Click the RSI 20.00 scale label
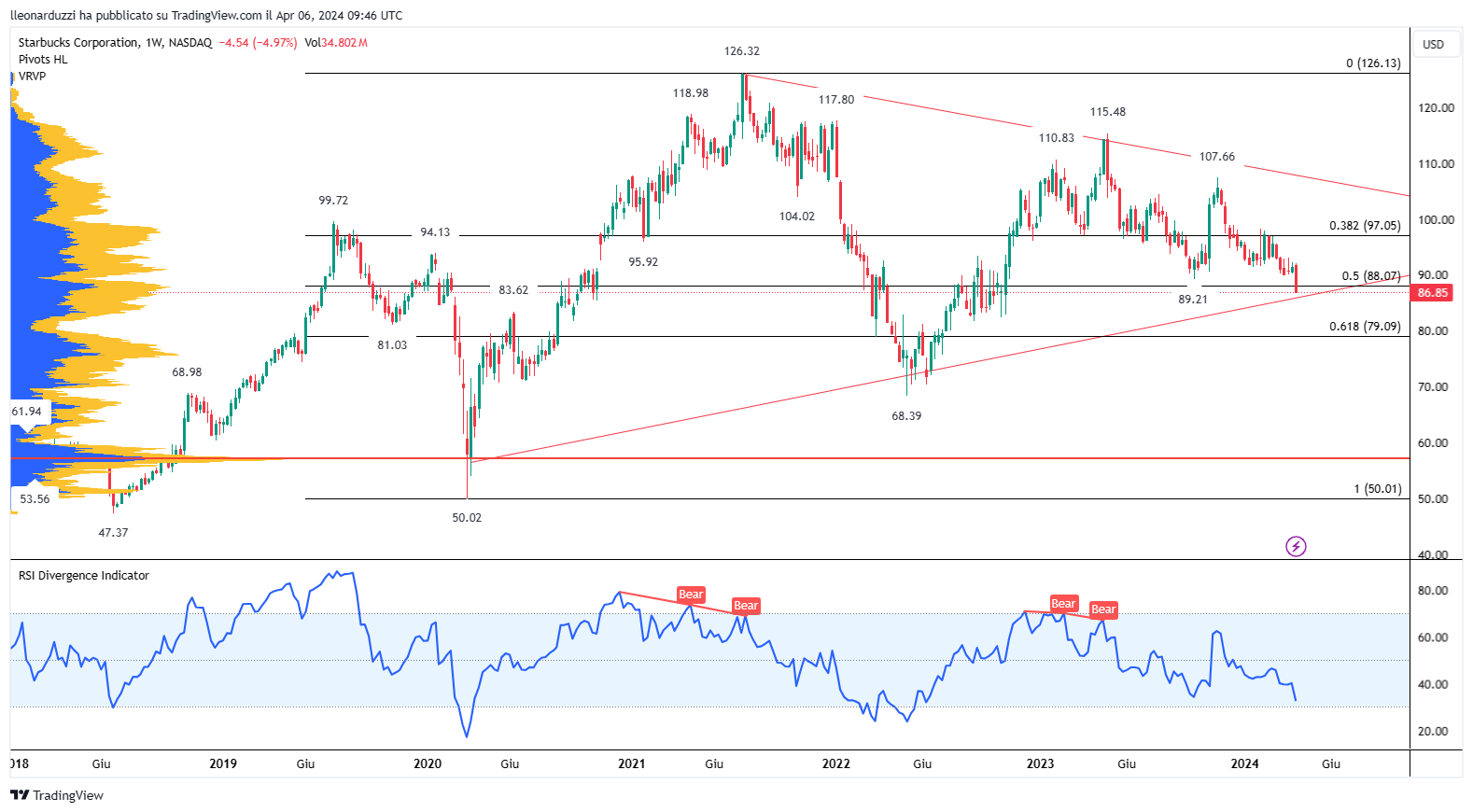Screen dimensions: 1473x812 coord(1434,732)
